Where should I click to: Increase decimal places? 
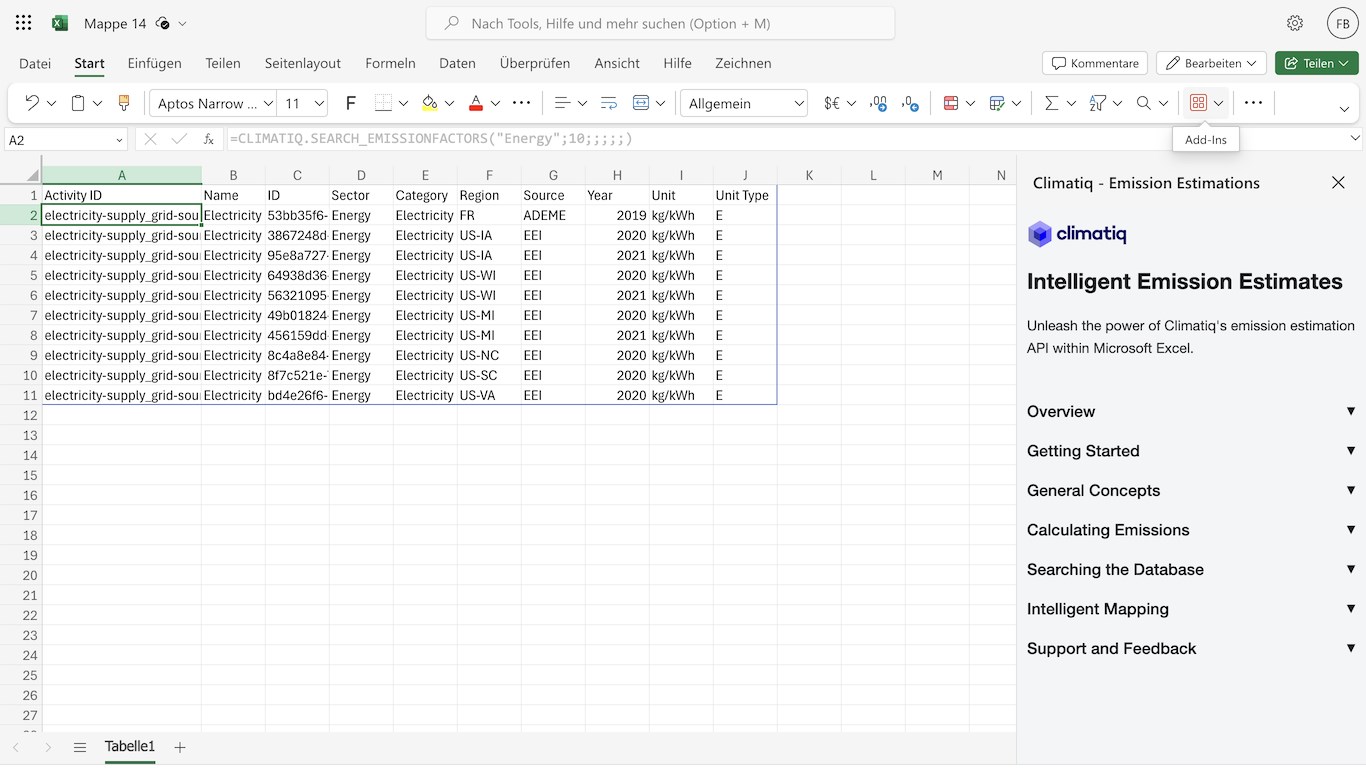910,103
